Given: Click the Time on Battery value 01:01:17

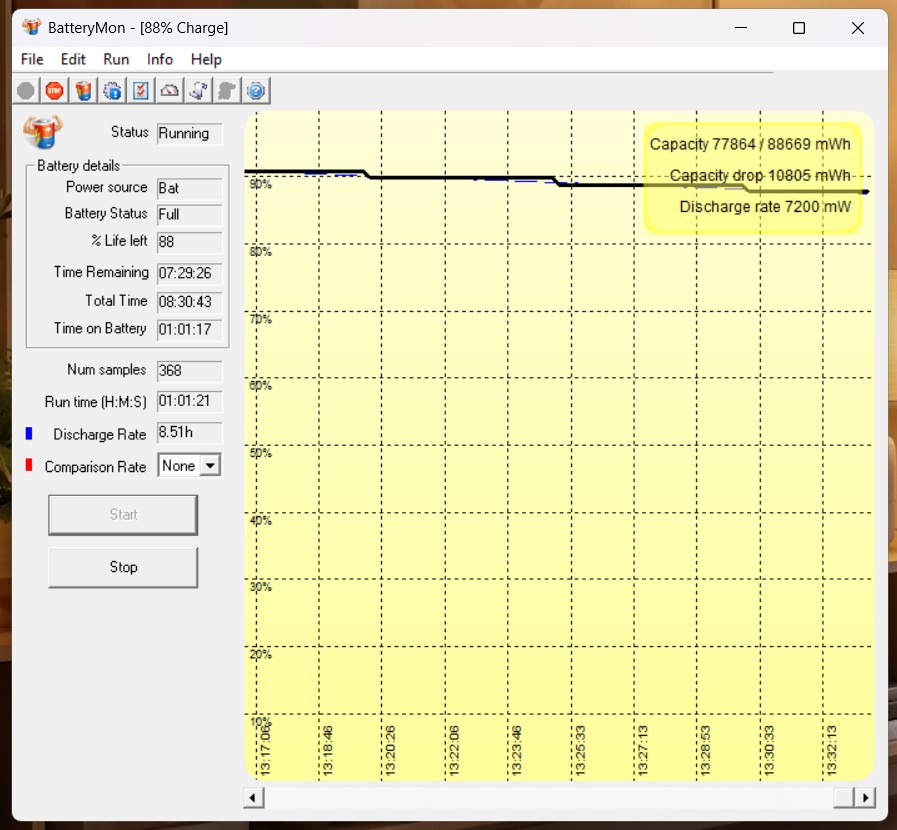Looking at the screenshot, I should pyautogui.click(x=189, y=329).
